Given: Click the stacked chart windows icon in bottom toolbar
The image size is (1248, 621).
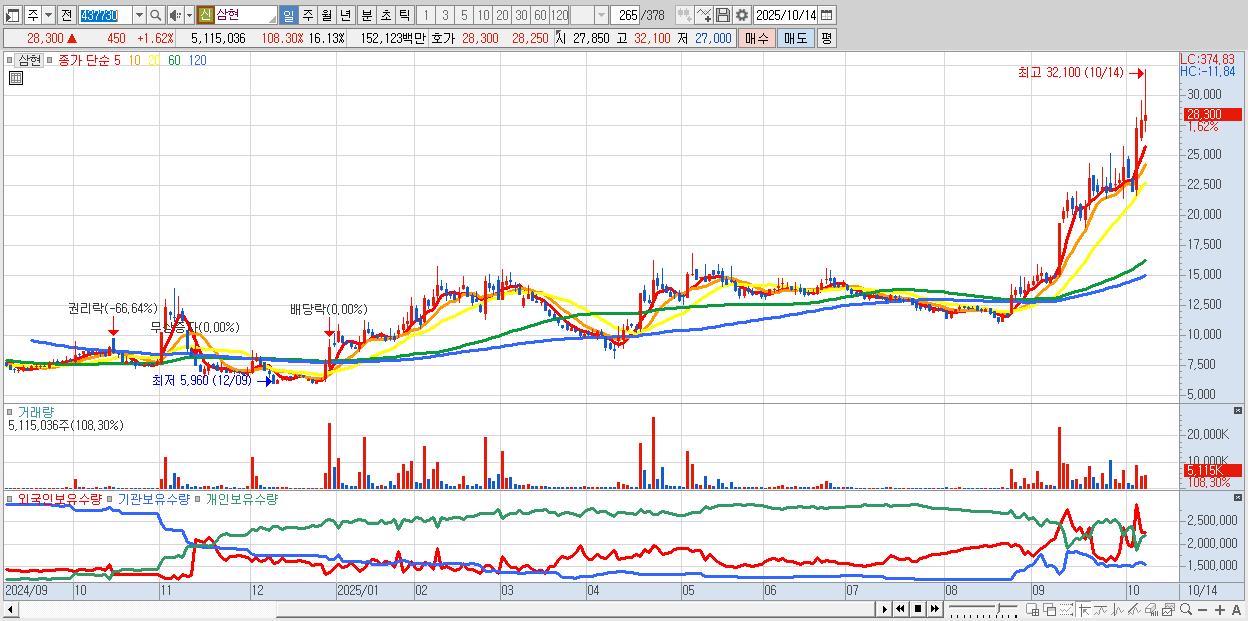Looking at the screenshot, I should tap(1168, 609).
